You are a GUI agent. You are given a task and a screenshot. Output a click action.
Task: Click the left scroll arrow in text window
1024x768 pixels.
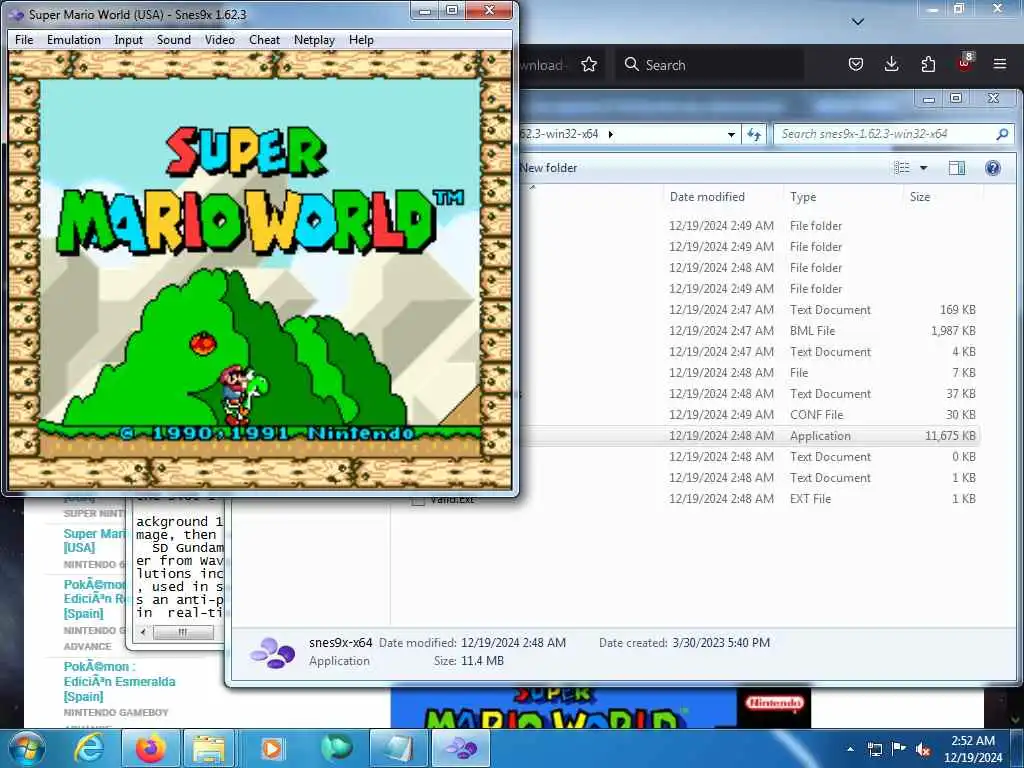(144, 632)
